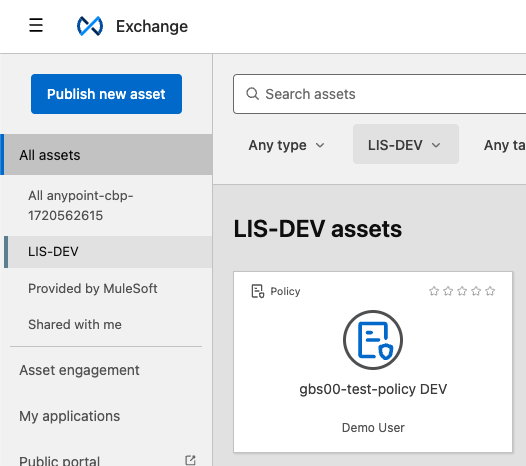Click the Policy type icon on card
This screenshot has height=466, width=526.
[x=258, y=291]
